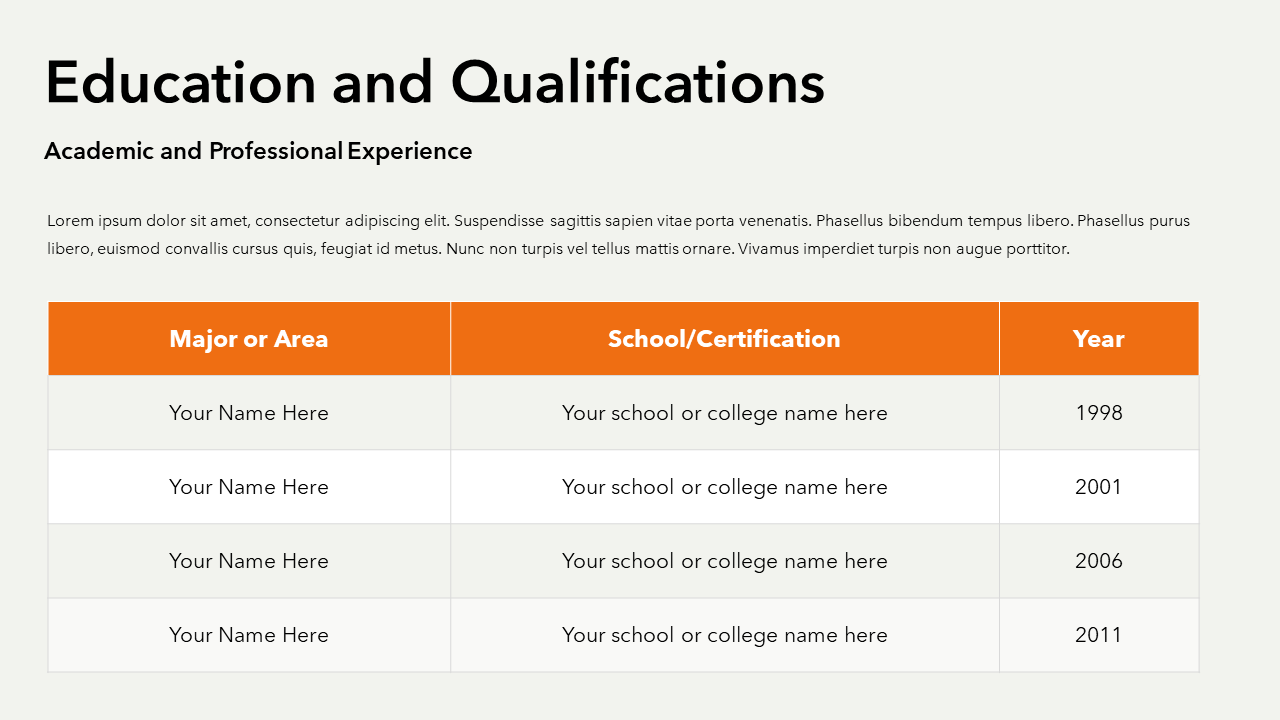Select the 2011 year cell
The width and height of the screenshot is (1280, 720).
click(x=1098, y=635)
